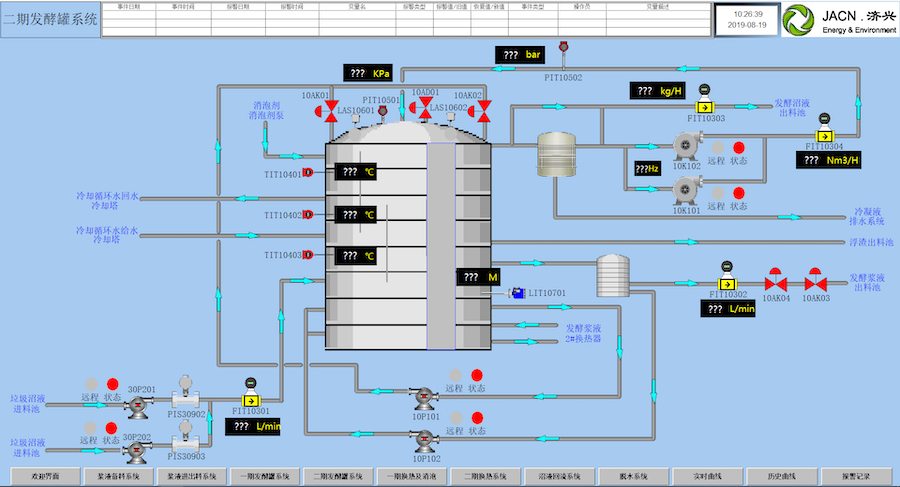Toggle the red 状态 indicator for 30P201
900x487 pixels.
[x=112, y=384]
